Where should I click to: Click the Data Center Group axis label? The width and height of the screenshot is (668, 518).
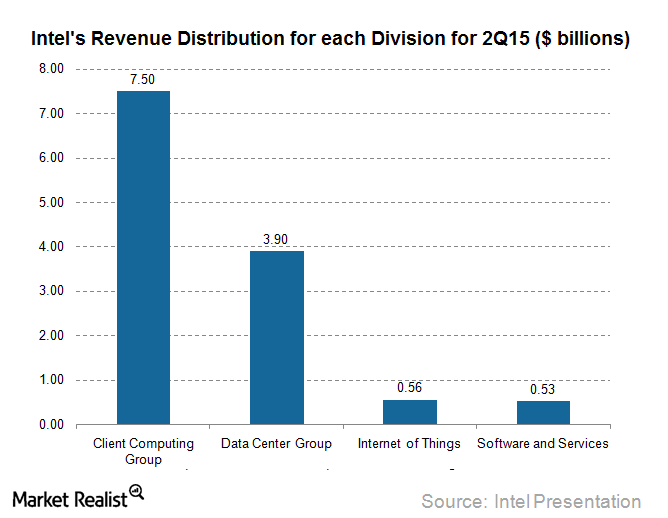pyautogui.click(x=276, y=443)
